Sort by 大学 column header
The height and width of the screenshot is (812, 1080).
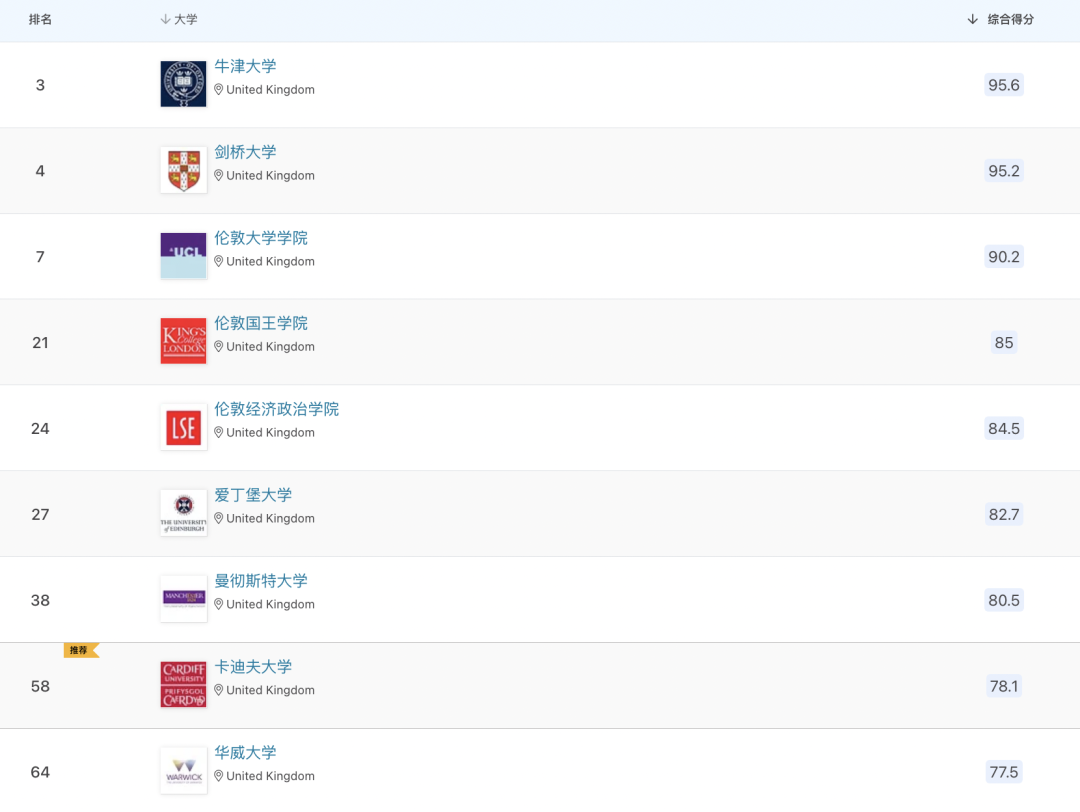point(178,19)
